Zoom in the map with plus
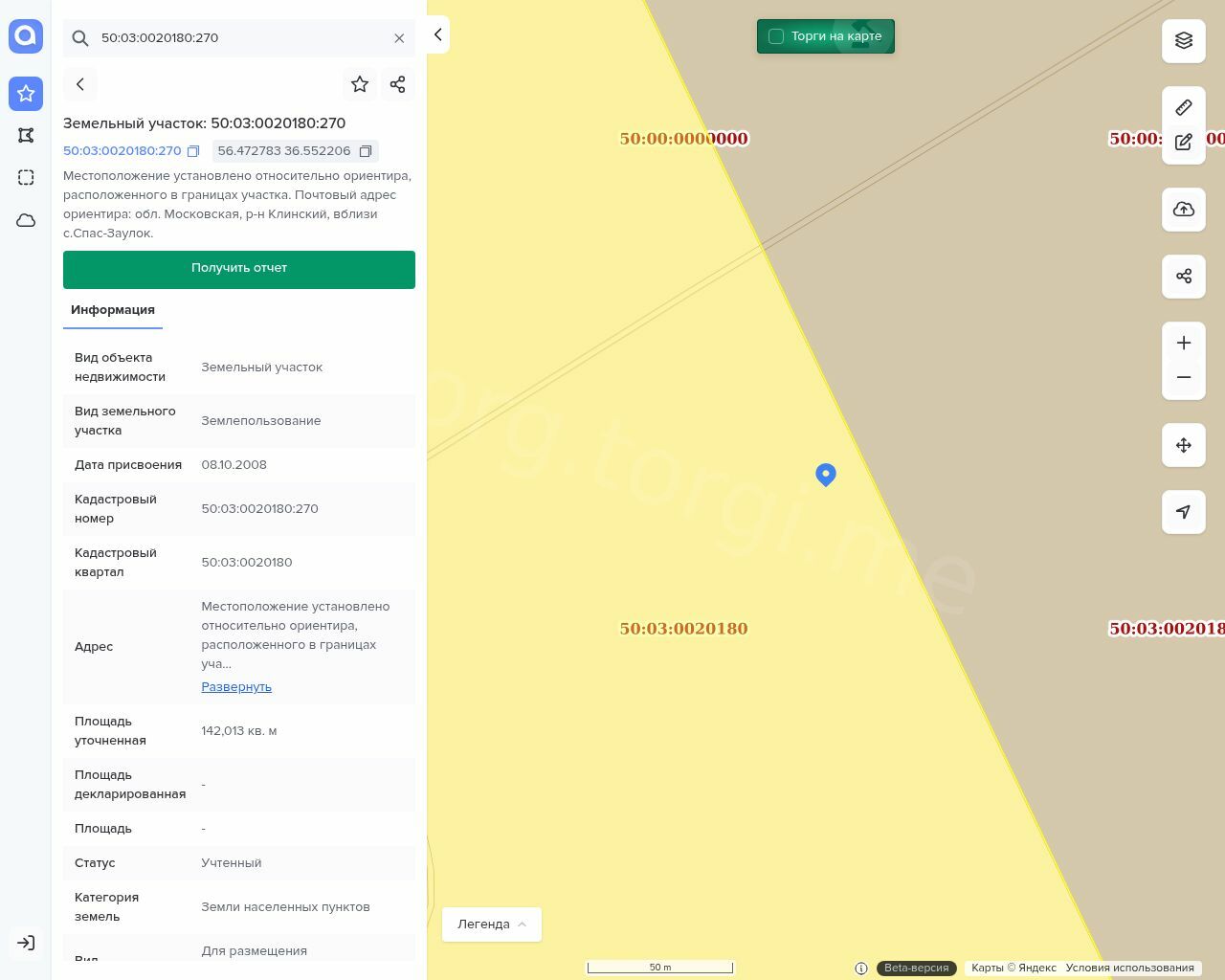Image resolution: width=1225 pixels, height=980 pixels. point(1184,343)
